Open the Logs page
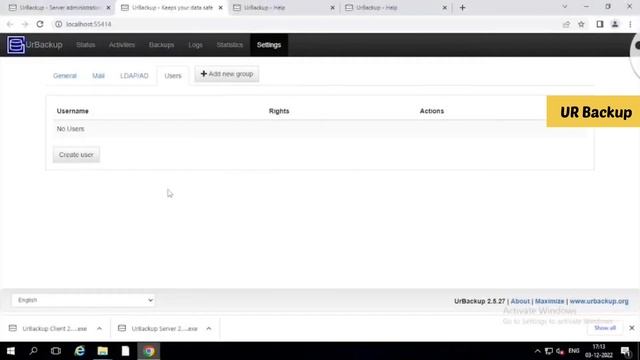 [196, 45]
